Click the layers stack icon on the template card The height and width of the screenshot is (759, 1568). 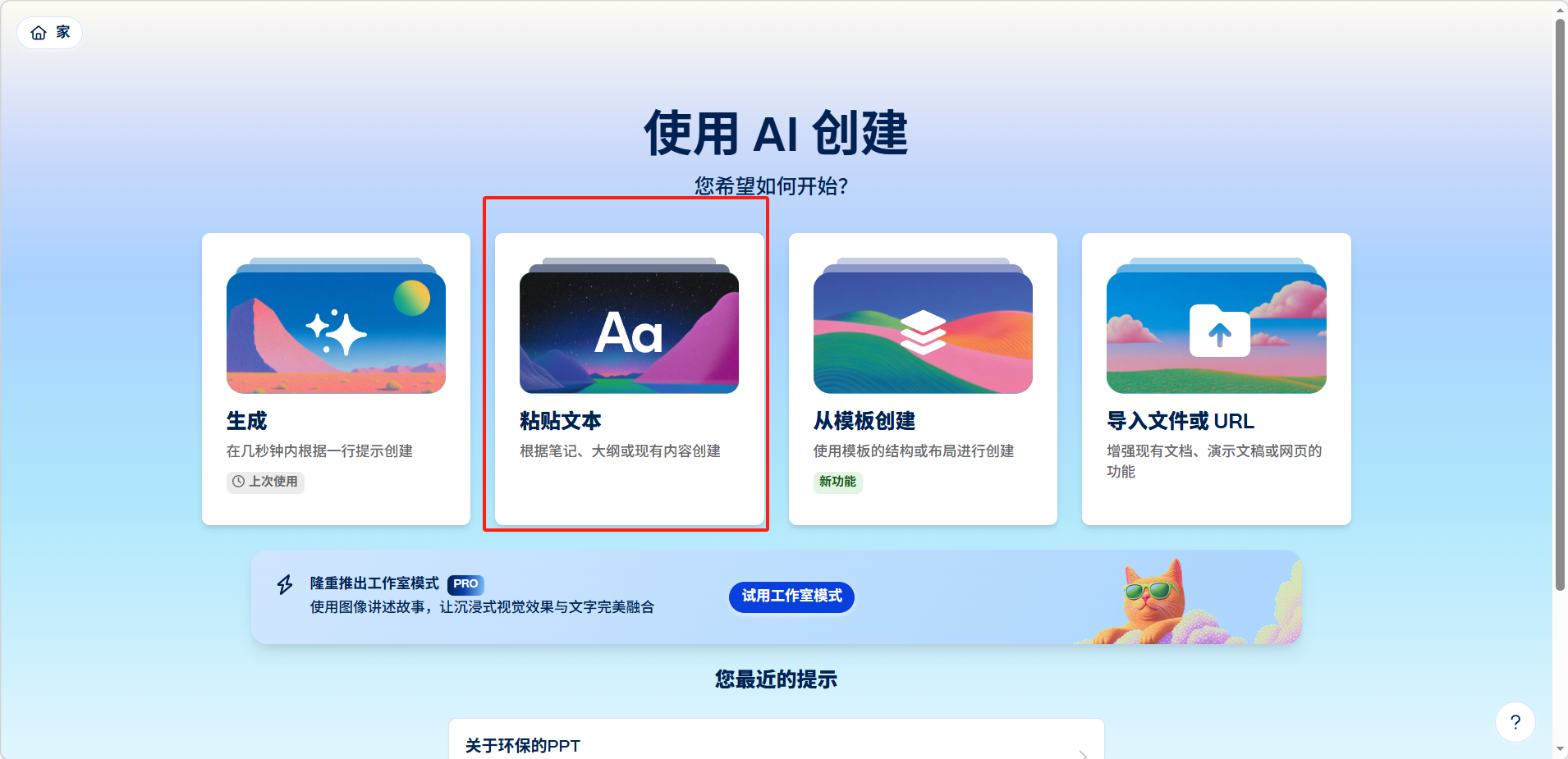click(x=923, y=332)
